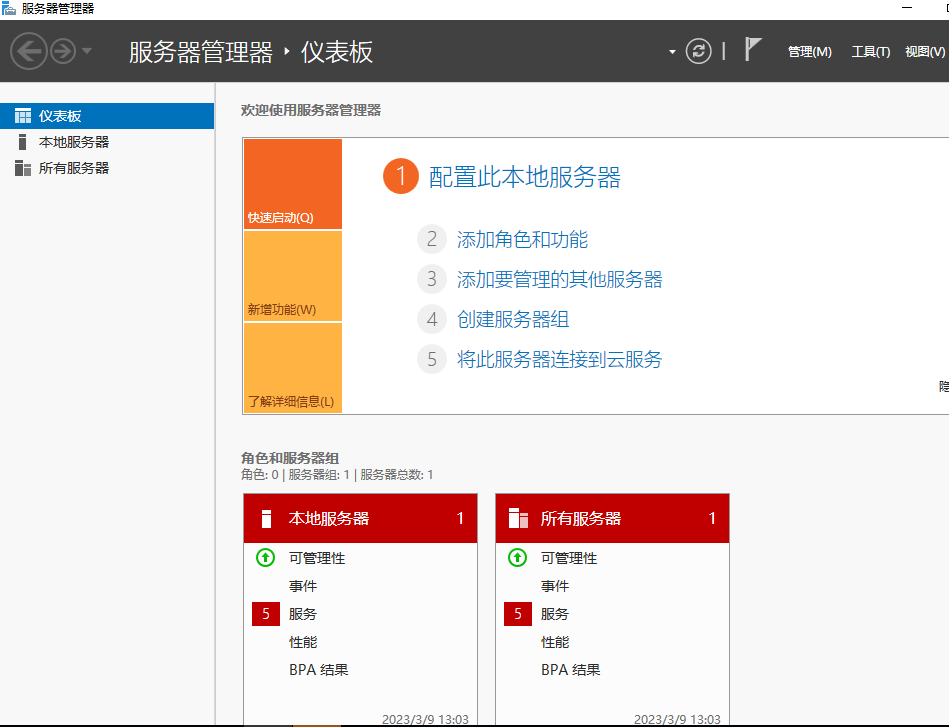Click red 5 badge in 所有服务器 tile
The height and width of the screenshot is (727, 949).
518,614
